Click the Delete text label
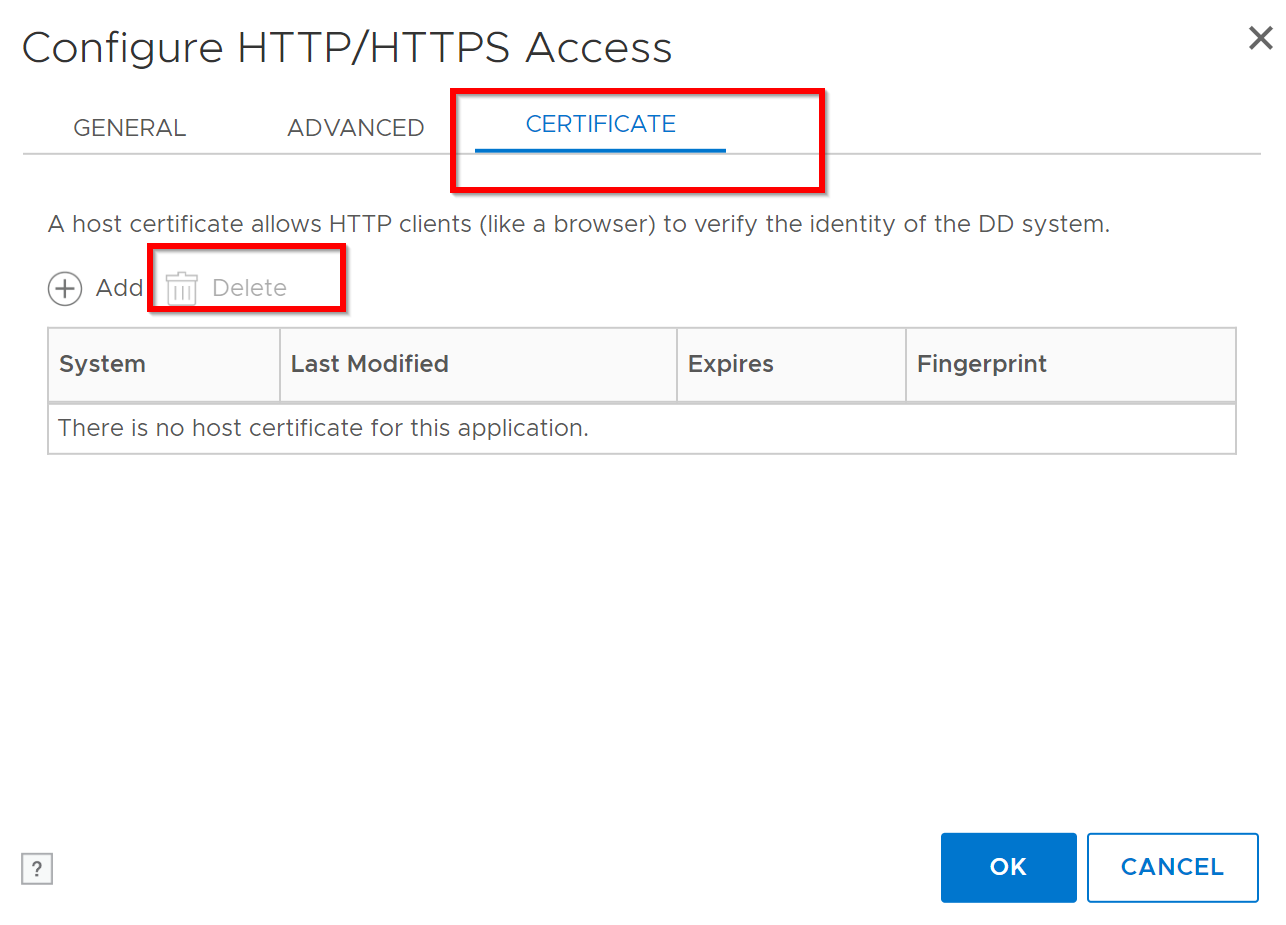The width and height of the screenshot is (1286, 925). 248,288
